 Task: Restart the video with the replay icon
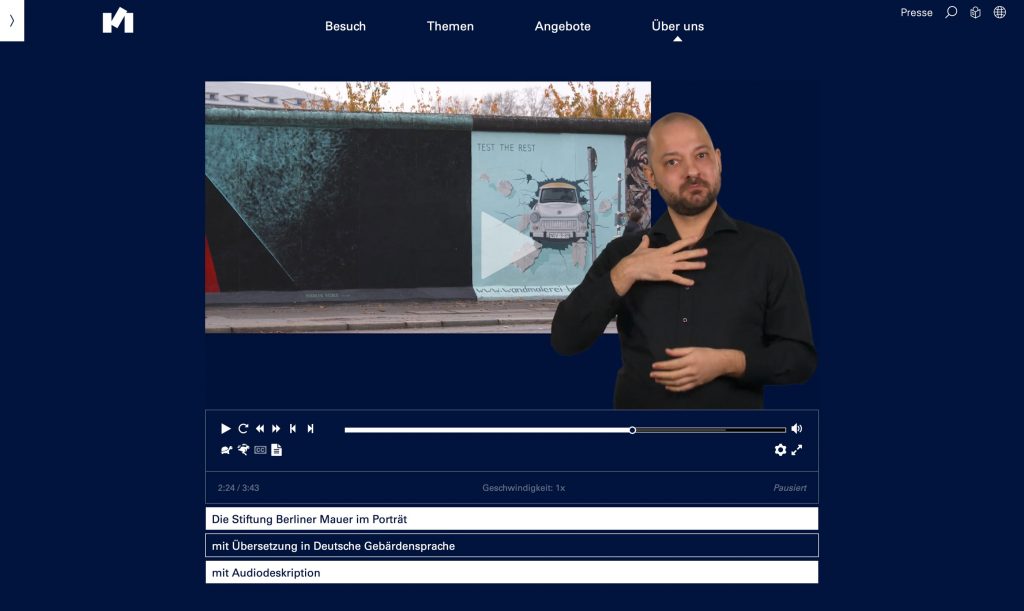pos(243,429)
